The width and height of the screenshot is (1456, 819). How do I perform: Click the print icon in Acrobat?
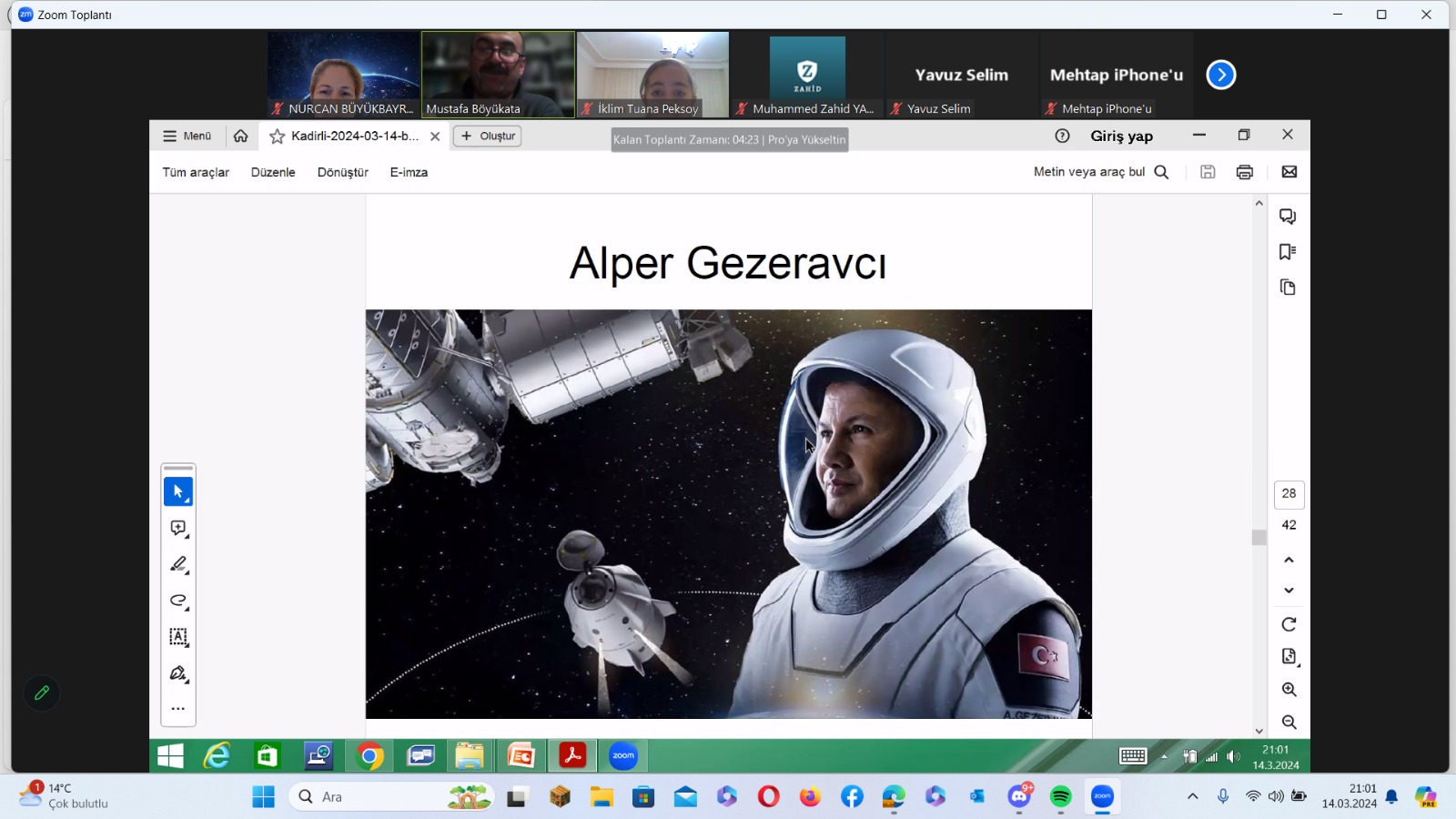1245,172
